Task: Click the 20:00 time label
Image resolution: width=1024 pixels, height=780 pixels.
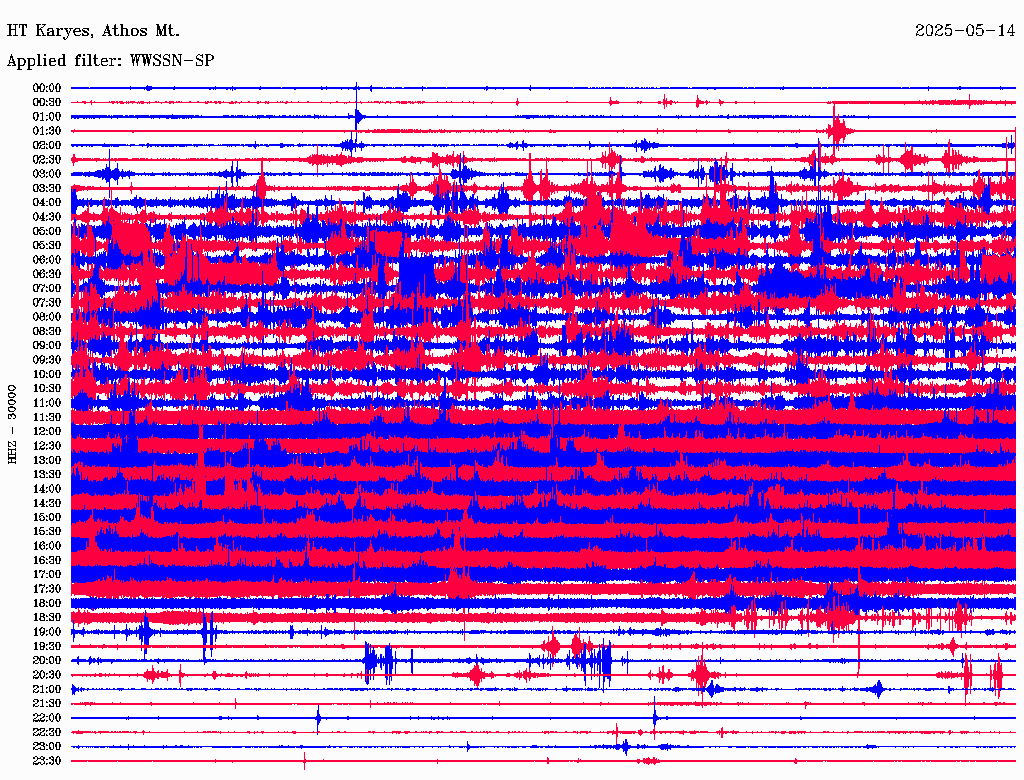Action: tap(47, 661)
